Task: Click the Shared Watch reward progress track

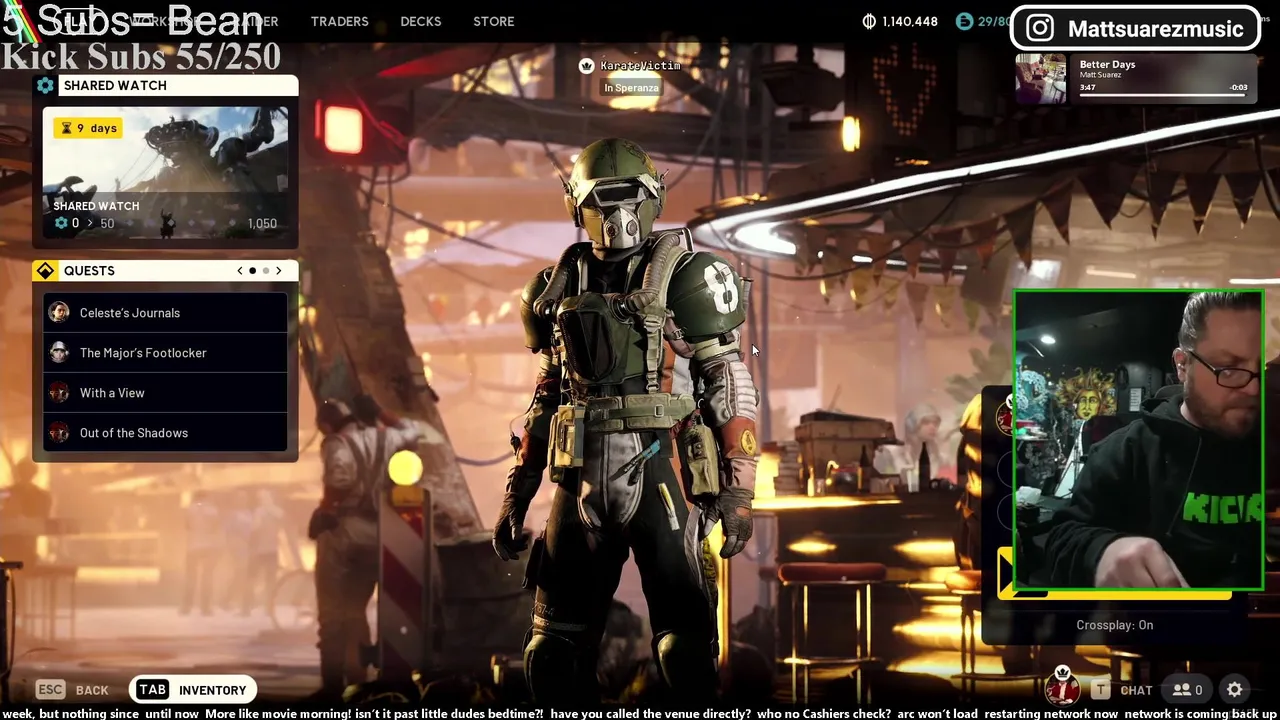Action: pyautogui.click(x=180, y=223)
